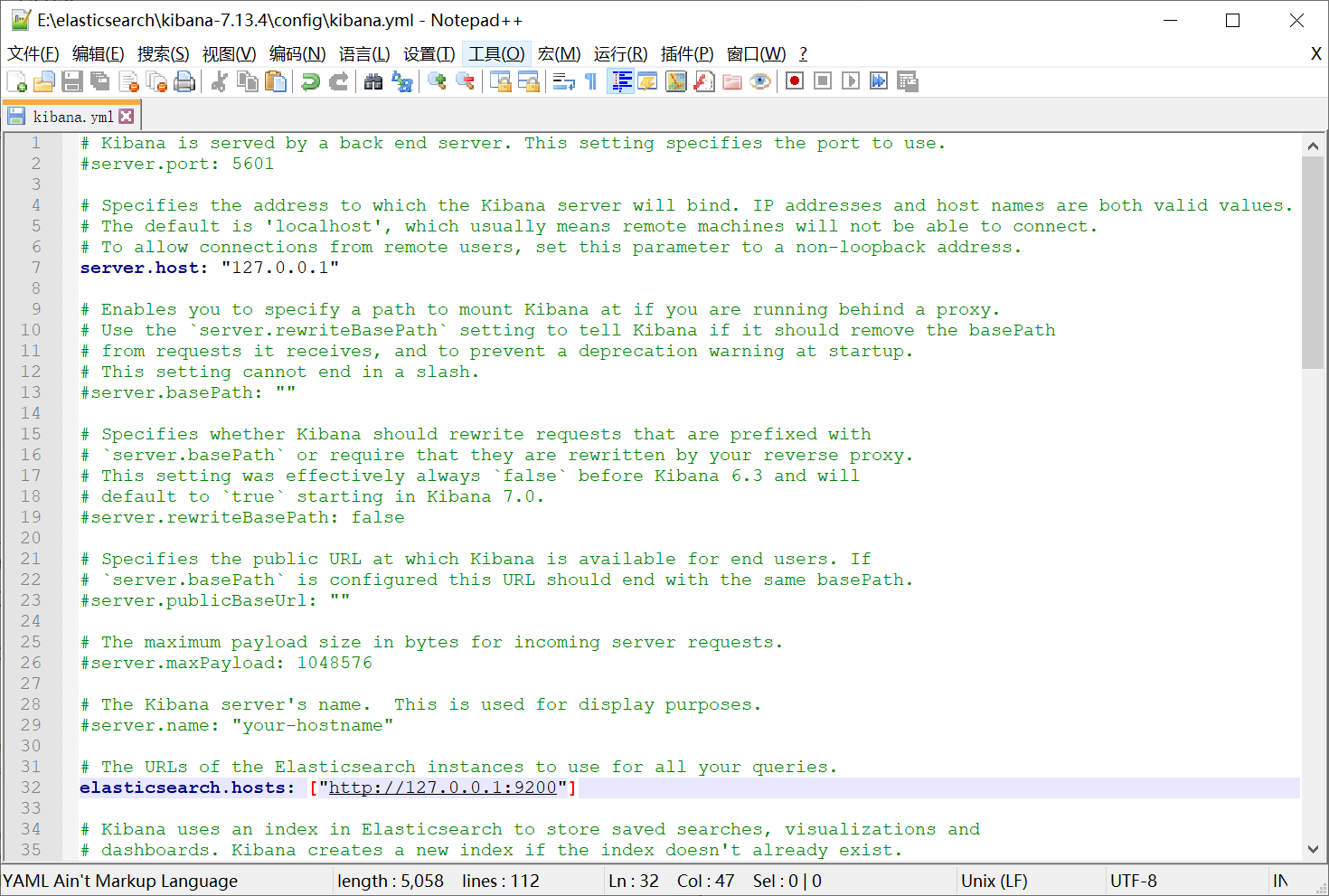Toggle the INS insert mode indicator

coord(1280,881)
